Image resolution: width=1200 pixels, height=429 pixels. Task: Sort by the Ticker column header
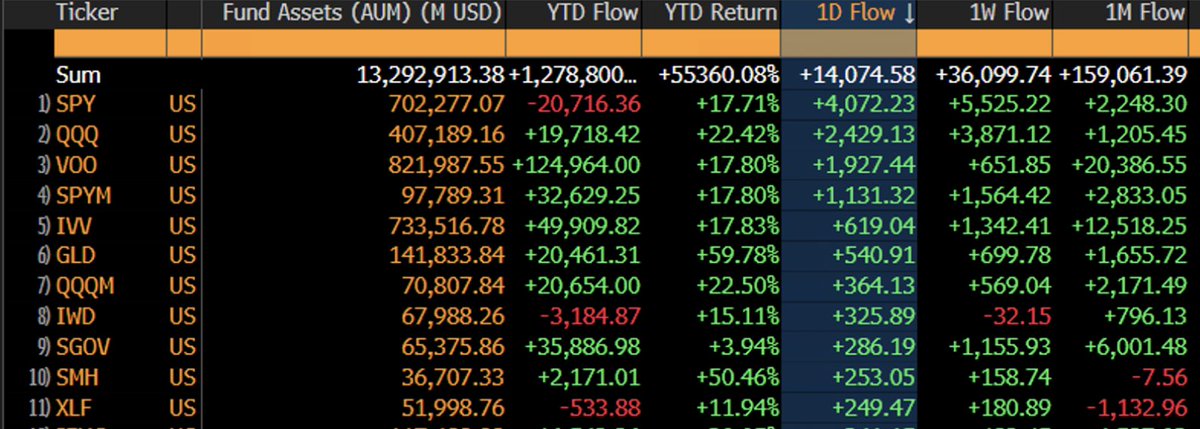coord(88,14)
